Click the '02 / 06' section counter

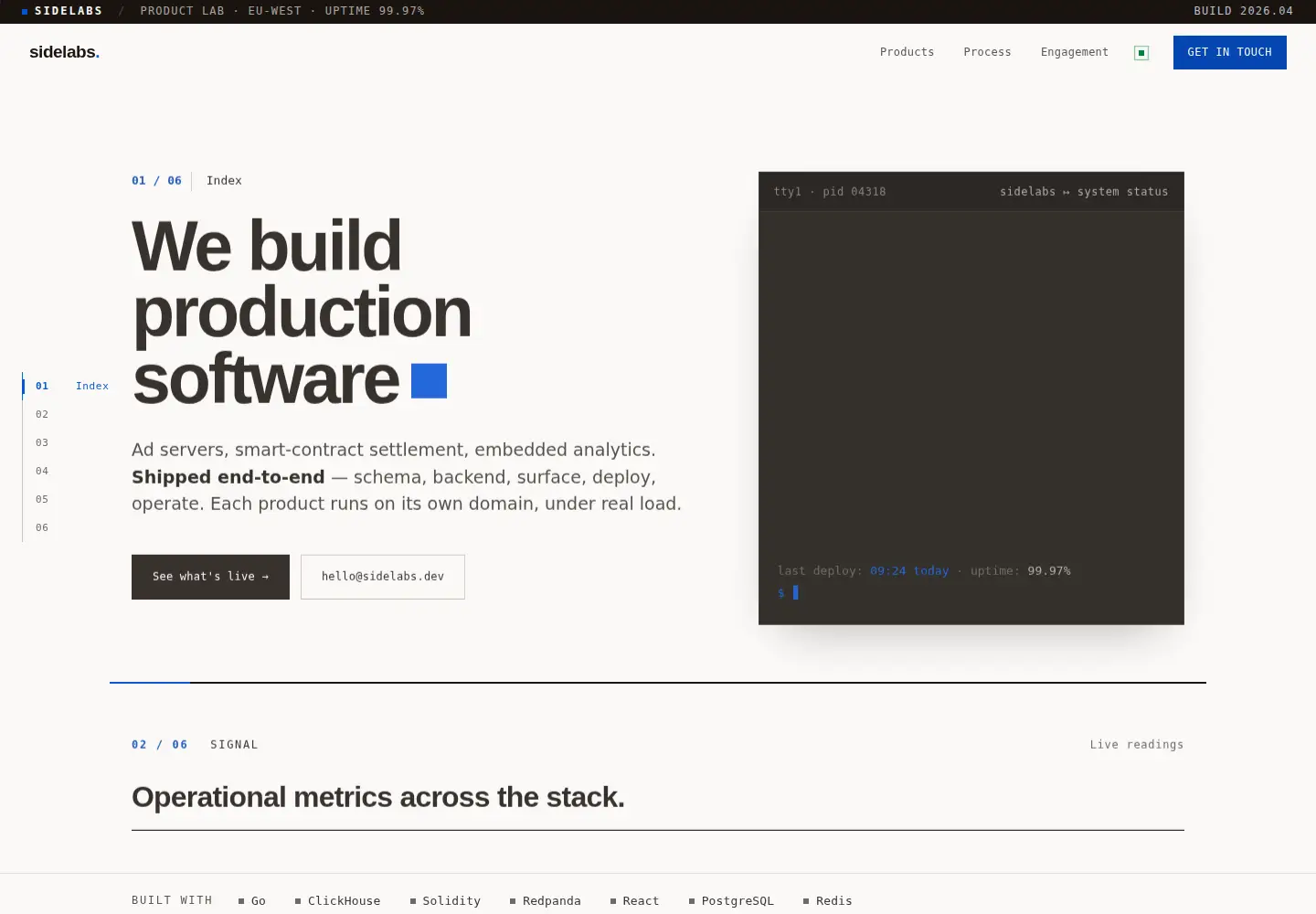pyautogui.click(x=160, y=745)
